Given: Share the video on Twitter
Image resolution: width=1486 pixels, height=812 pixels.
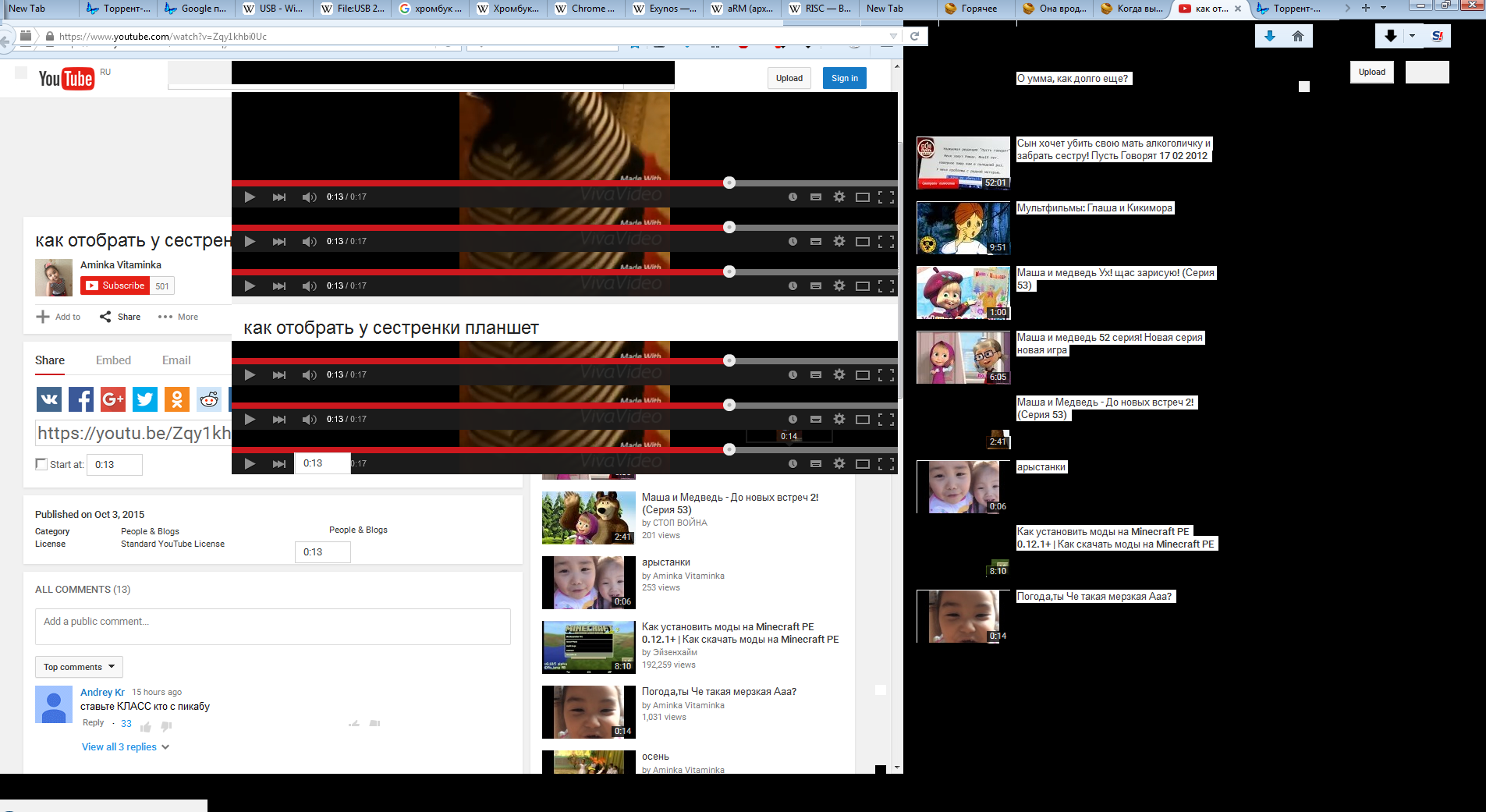Looking at the screenshot, I should (145, 399).
